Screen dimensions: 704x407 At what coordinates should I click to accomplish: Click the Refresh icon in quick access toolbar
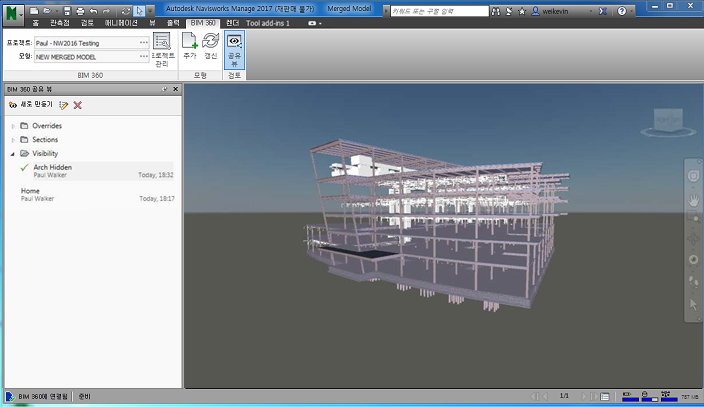point(126,11)
